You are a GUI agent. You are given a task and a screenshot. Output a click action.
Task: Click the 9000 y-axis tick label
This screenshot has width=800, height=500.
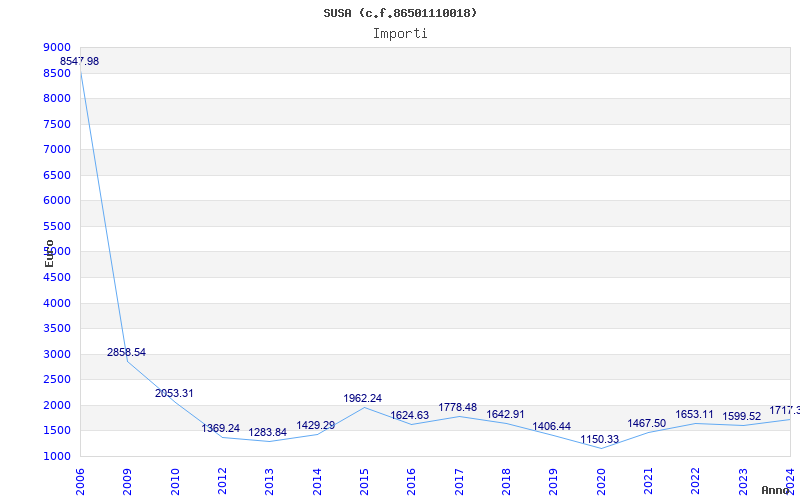click(57, 47)
